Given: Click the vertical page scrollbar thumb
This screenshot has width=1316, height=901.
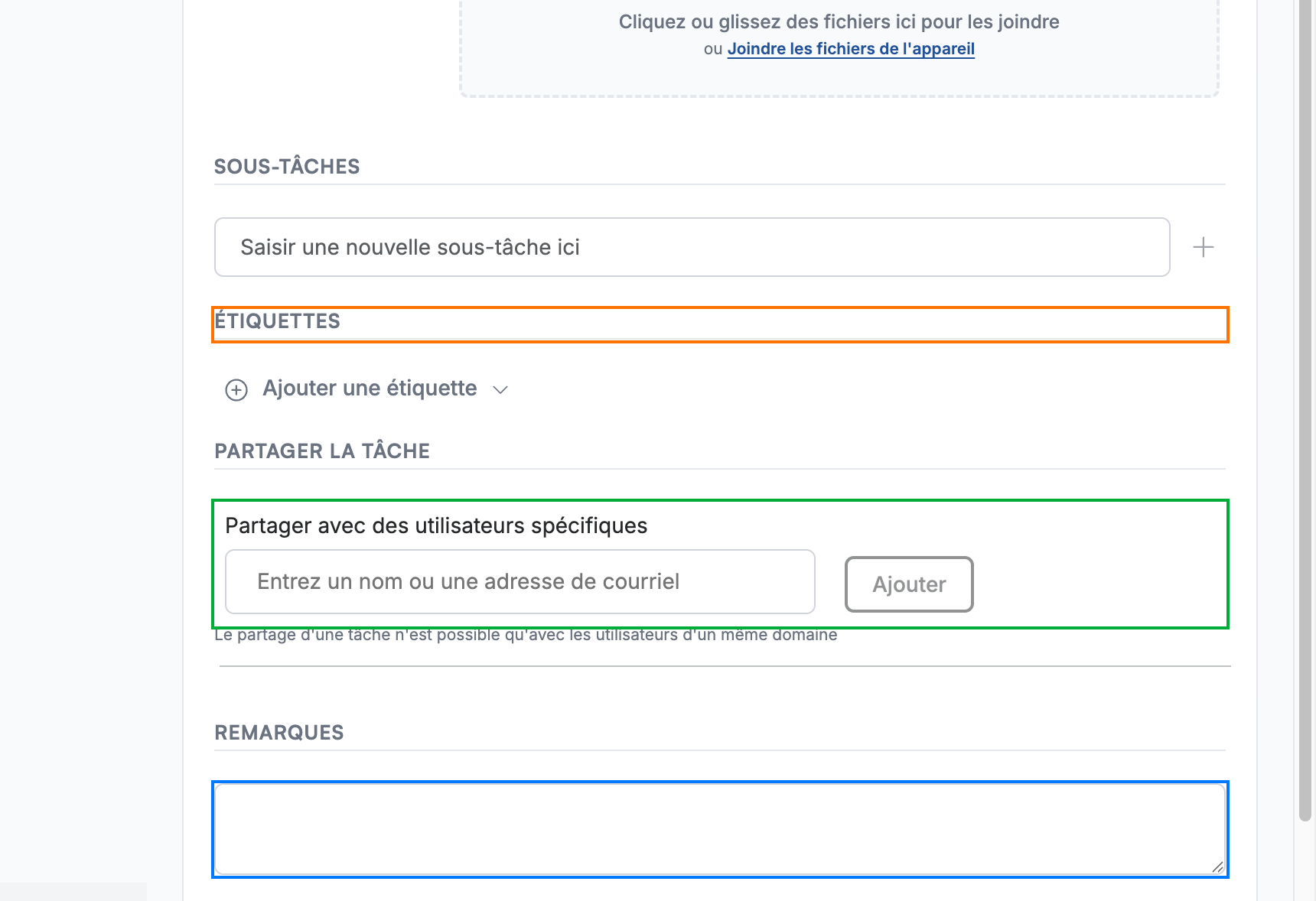Looking at the screenshot, I should [x=1305, y=405].
